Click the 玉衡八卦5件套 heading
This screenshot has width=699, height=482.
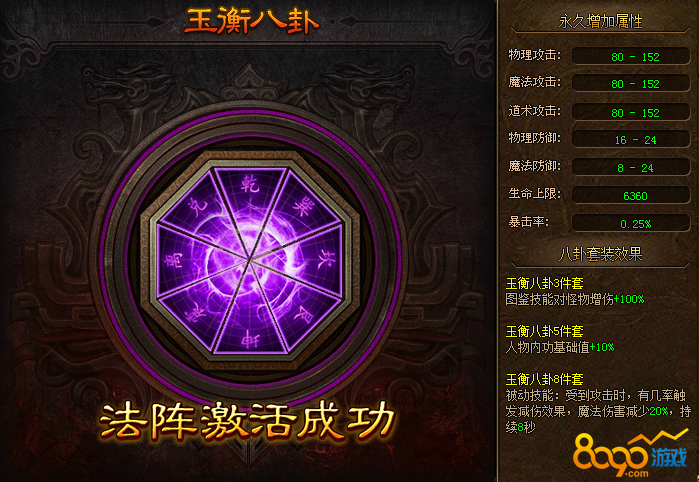[x=544, y=331]
